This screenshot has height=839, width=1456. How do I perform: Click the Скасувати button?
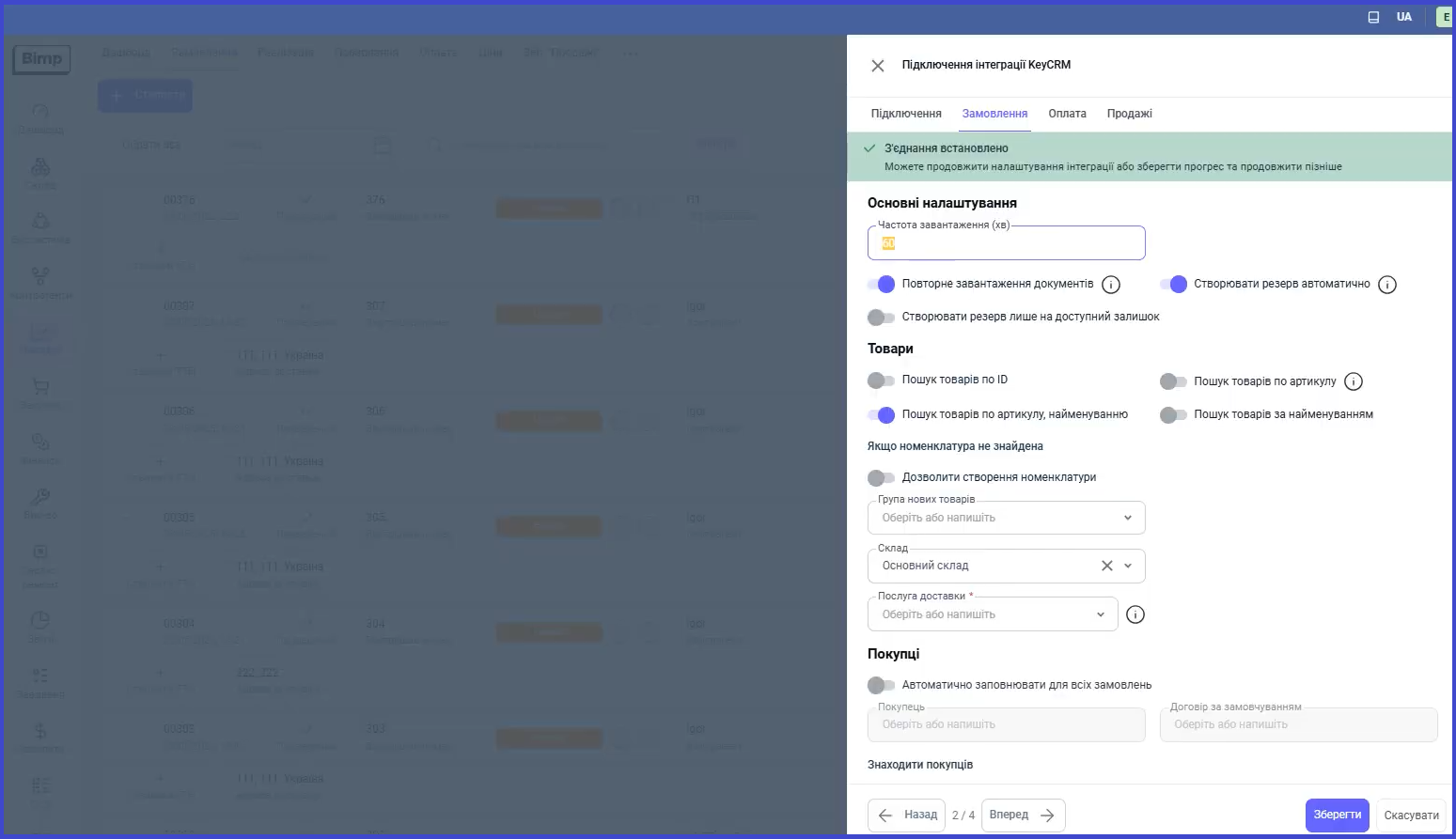click(x=1411, y=815)
